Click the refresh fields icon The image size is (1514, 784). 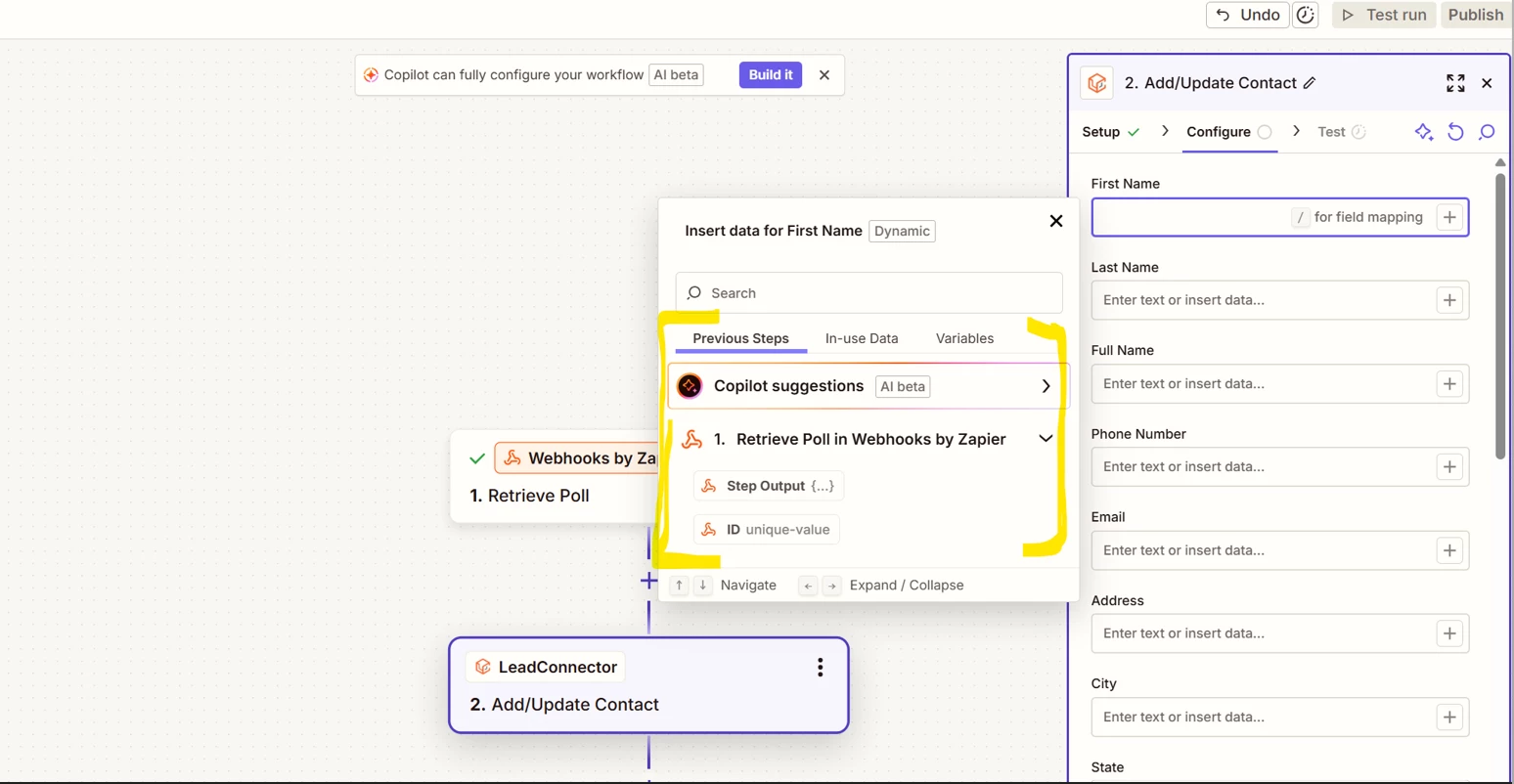coord(1455,132)
